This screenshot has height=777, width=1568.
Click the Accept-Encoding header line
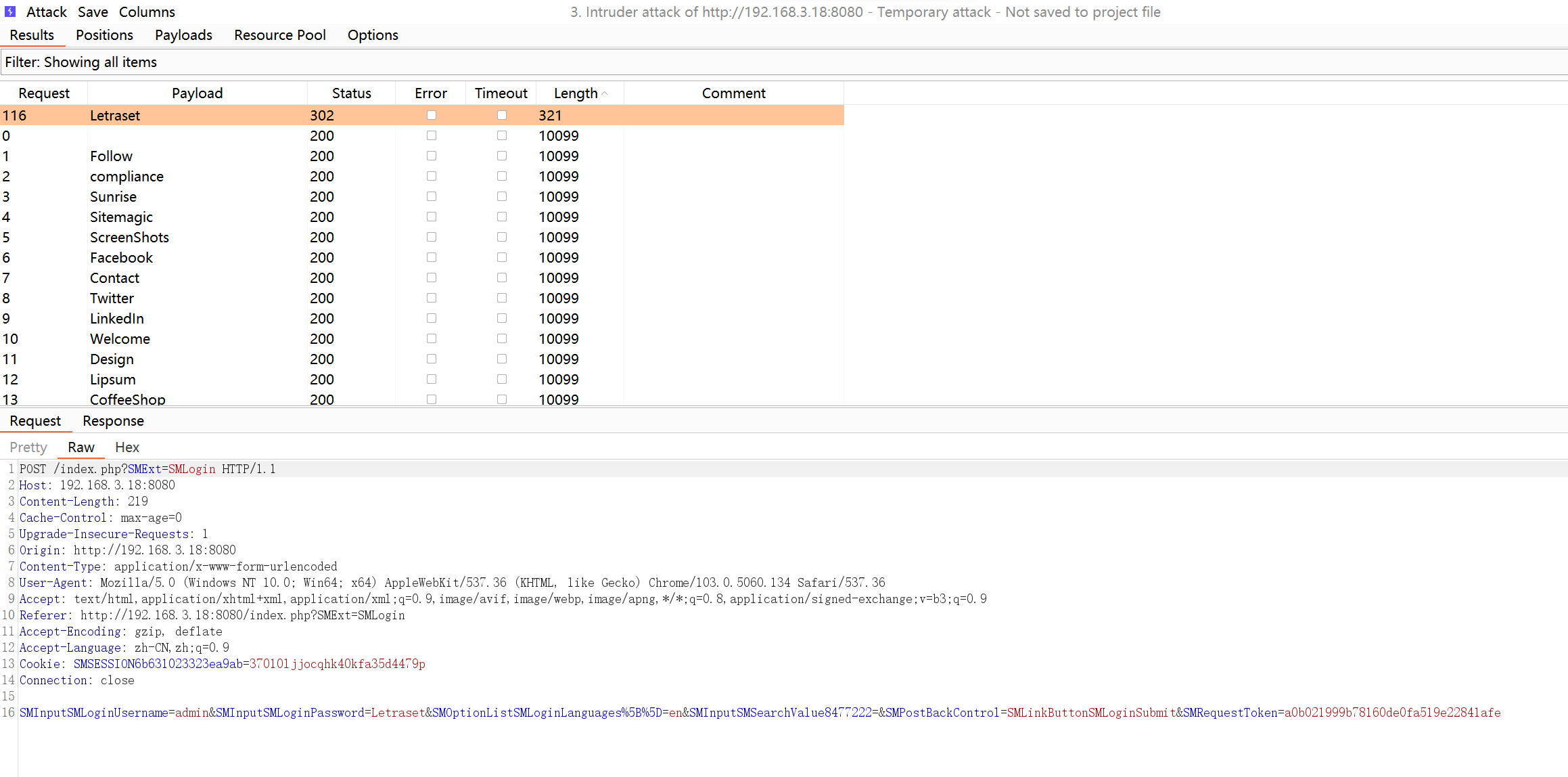(x=120, y=631)
